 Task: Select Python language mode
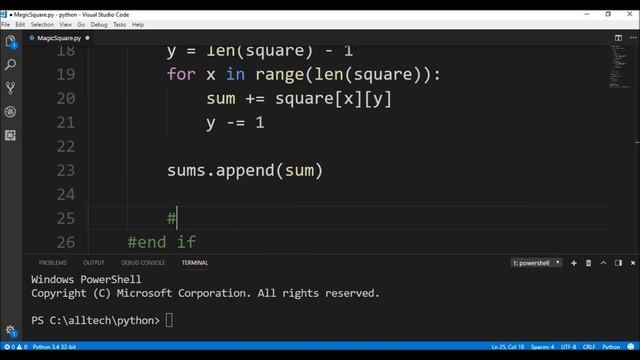(x=611, y=347)
